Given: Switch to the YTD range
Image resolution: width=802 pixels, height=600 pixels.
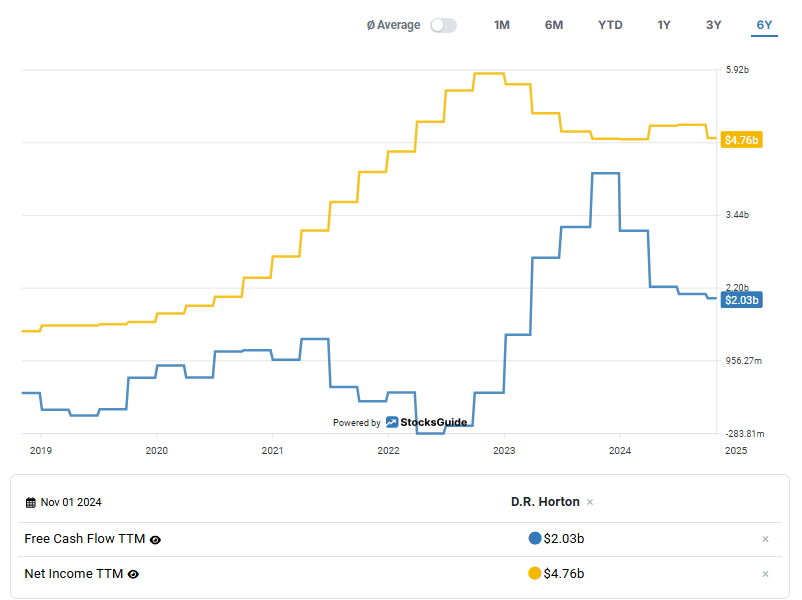Looking at the screenshot, I should pos(610,25).
